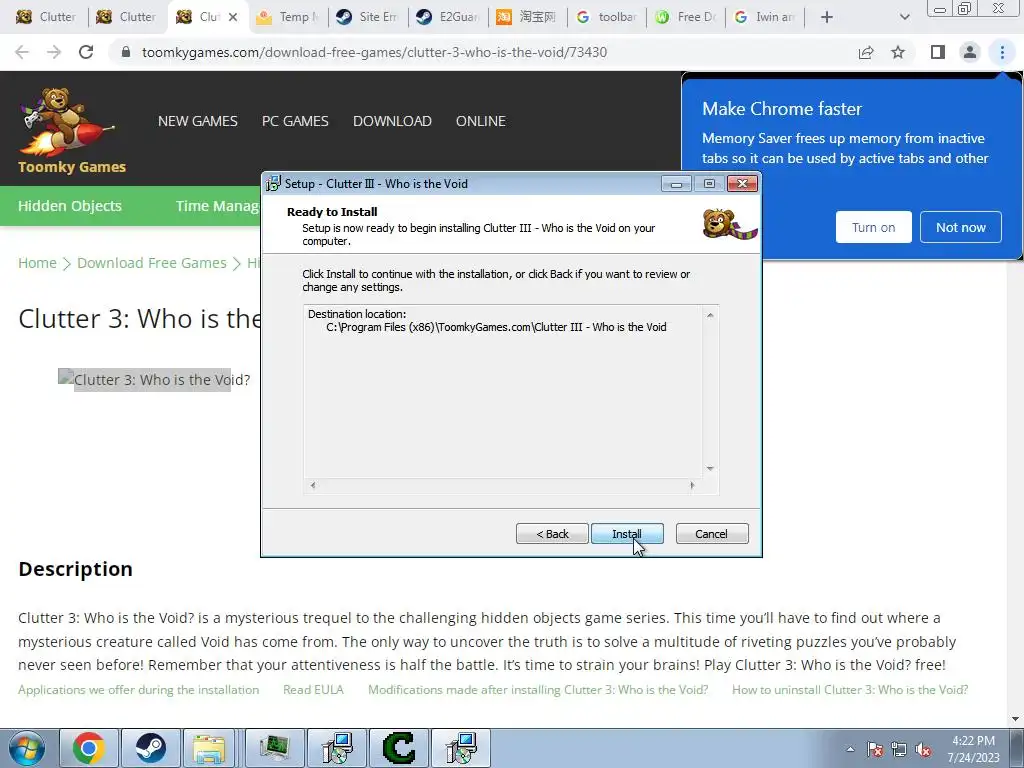1024x768 pixels.
Task: Click the setup dialog title bar icon
Action: click(273, 184)
